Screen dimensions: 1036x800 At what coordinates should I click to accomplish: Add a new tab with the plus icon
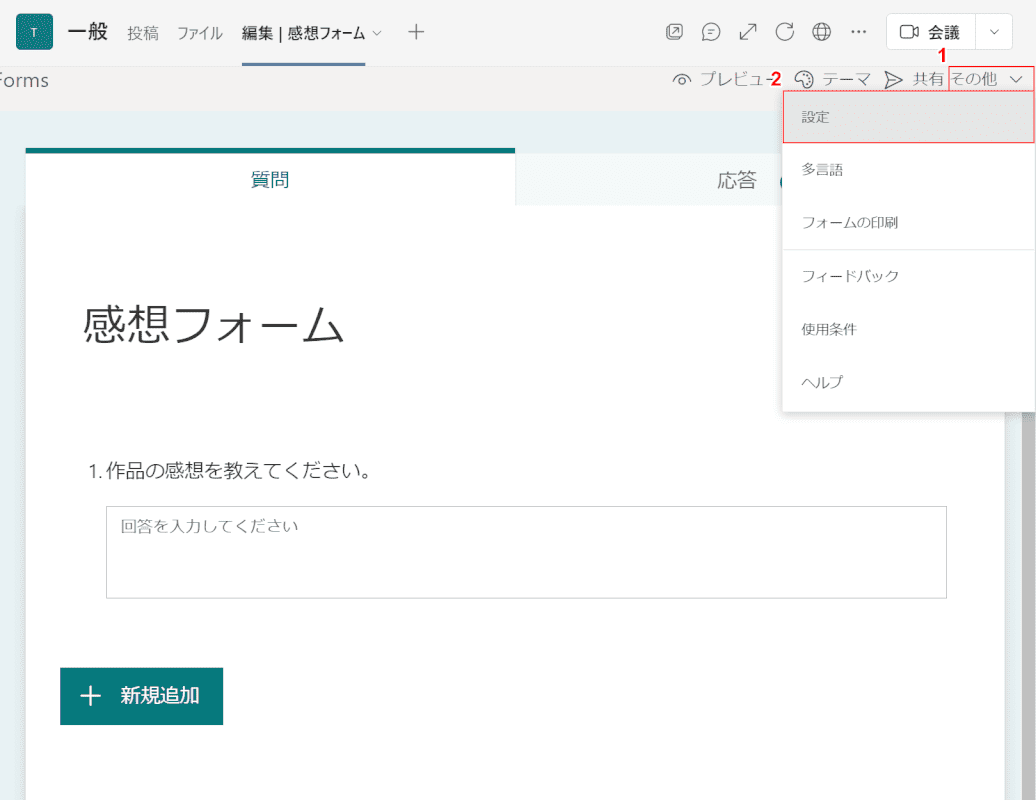pyautogui.click(x=416, y=32)
